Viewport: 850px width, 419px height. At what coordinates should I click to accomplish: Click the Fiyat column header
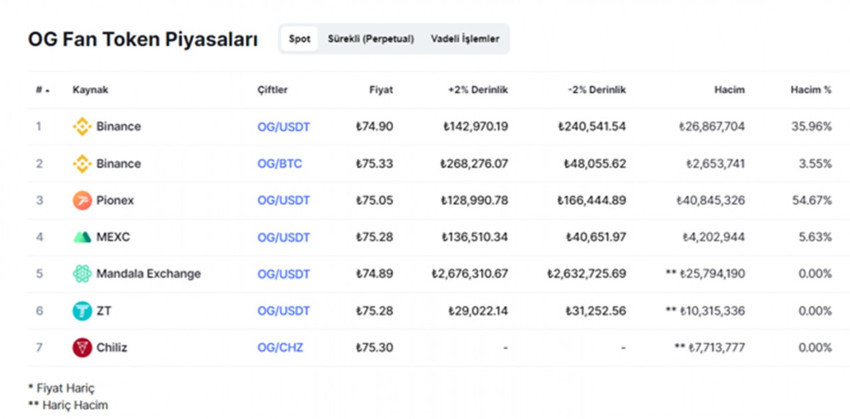(381, 90)
